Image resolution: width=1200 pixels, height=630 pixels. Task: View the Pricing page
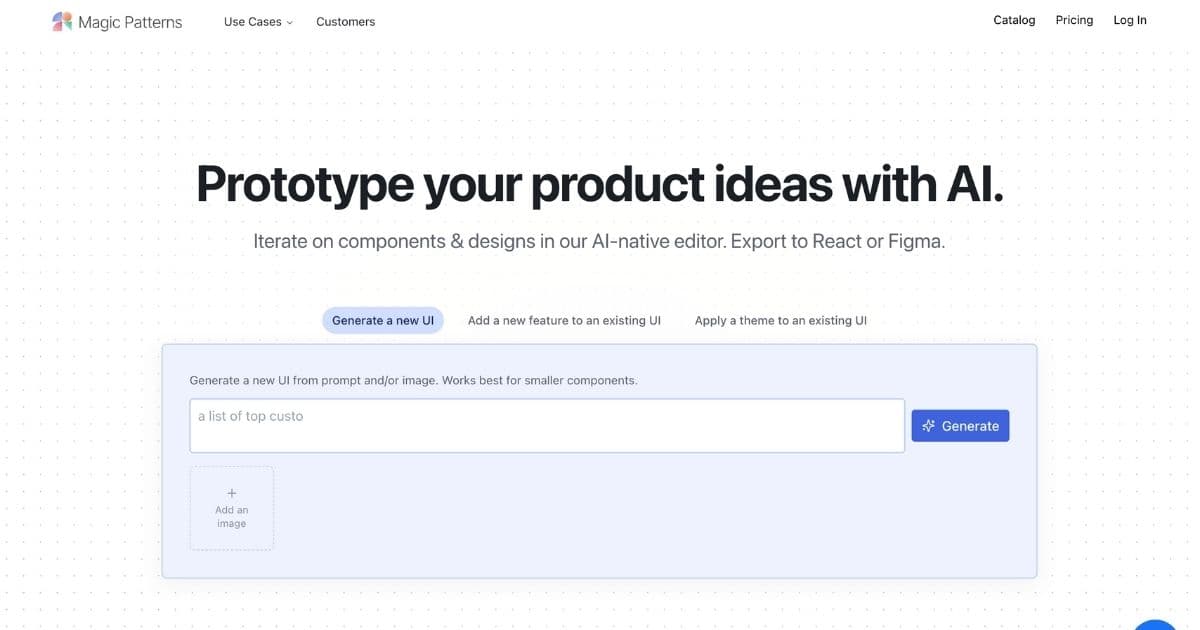tap(1074, 20)
